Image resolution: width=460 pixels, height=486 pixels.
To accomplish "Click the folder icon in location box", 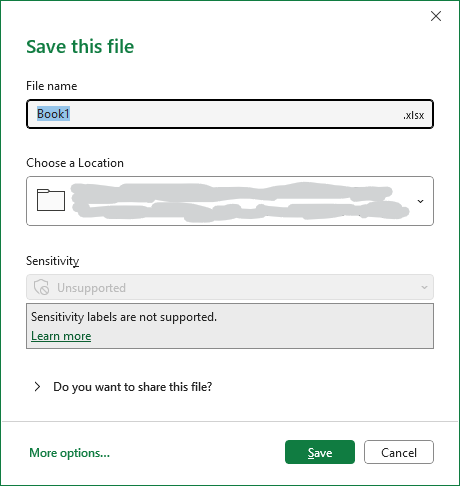I will pyautogui.click(x=51, y=200).
